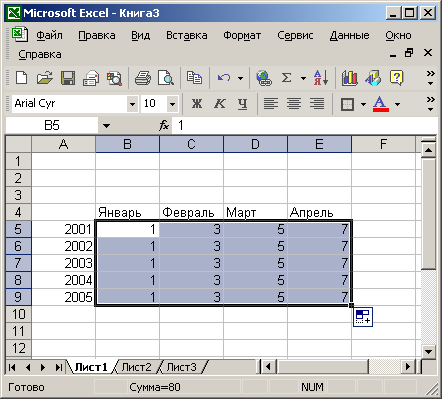This screenshot has width=442, height=399.
Task: Align text left
Action: (x=271, y=104)
